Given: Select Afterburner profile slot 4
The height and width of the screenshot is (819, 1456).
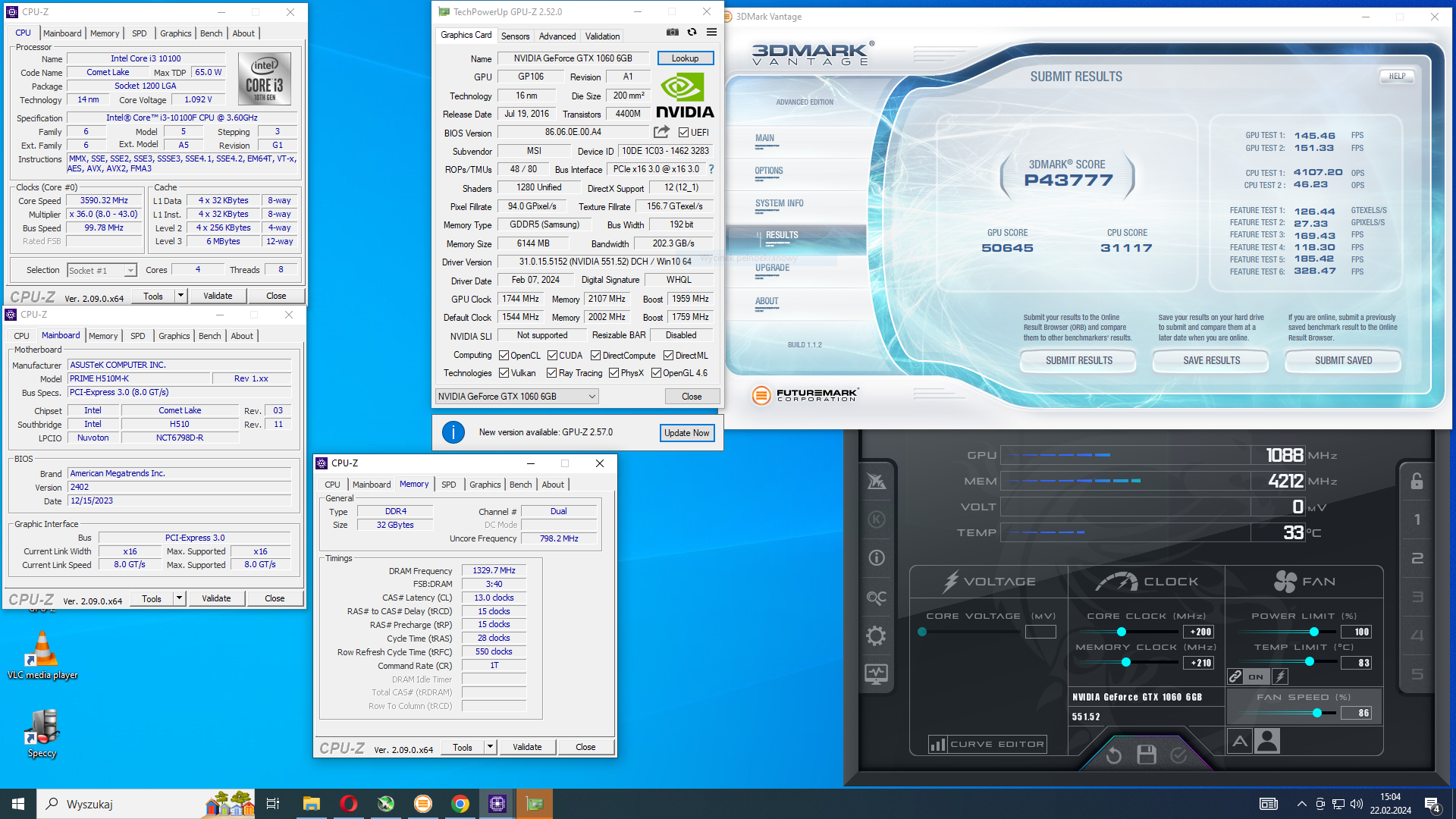Looking at the screenshot, I should pos(1417,635).
